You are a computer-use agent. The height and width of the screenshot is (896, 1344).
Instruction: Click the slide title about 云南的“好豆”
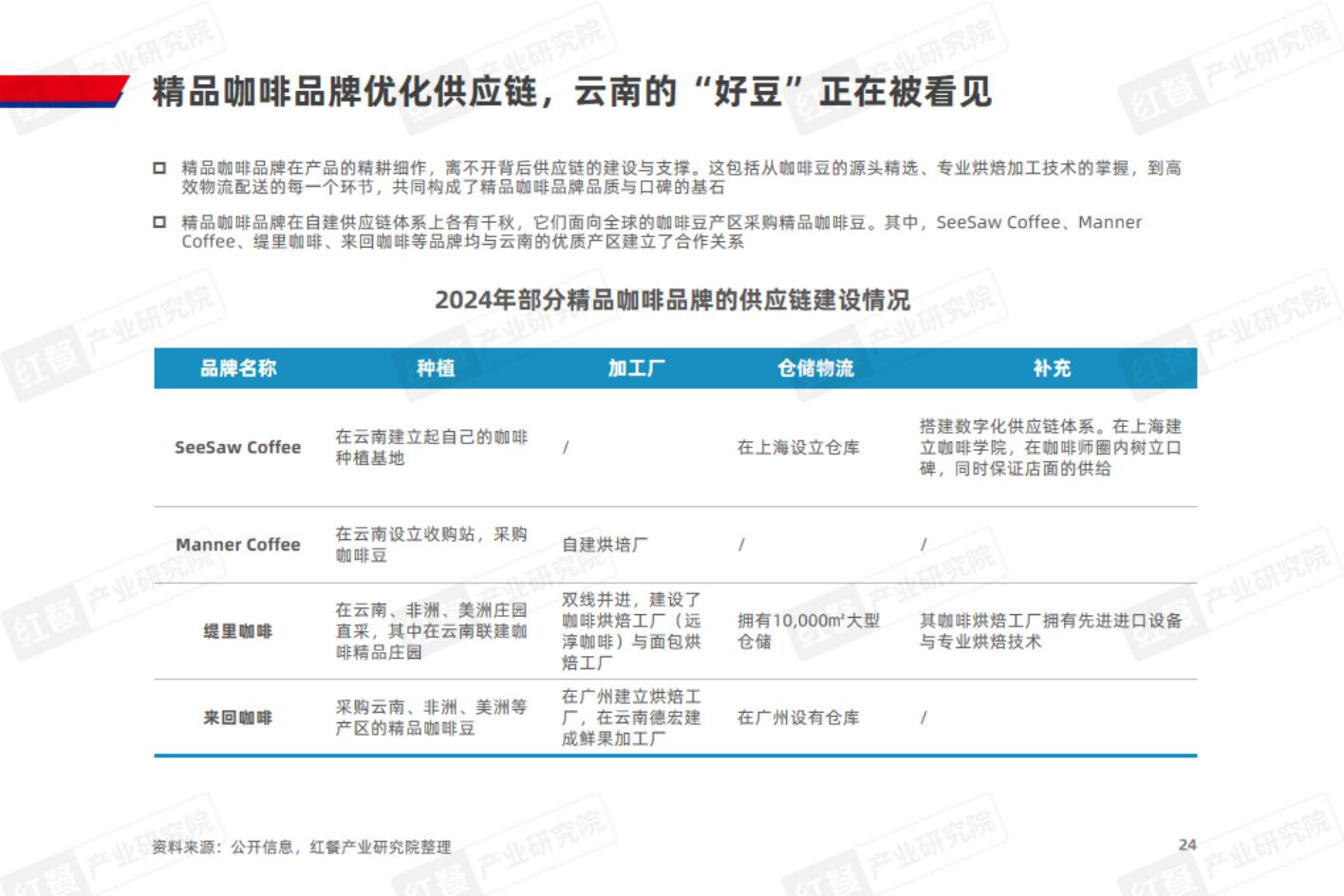pos(571,92)
